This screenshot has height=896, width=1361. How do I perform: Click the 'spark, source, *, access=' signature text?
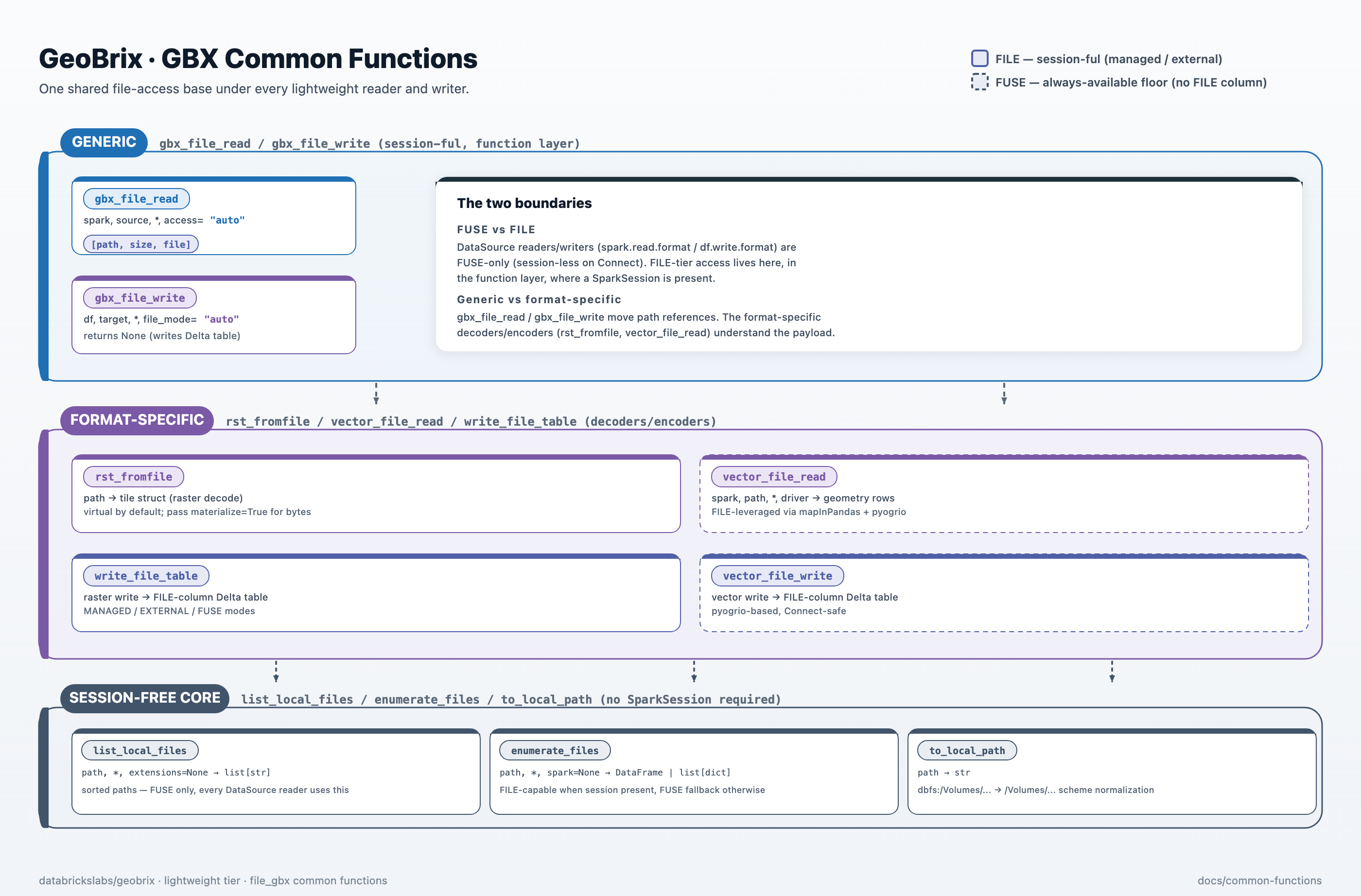click(x=143, y=220)
